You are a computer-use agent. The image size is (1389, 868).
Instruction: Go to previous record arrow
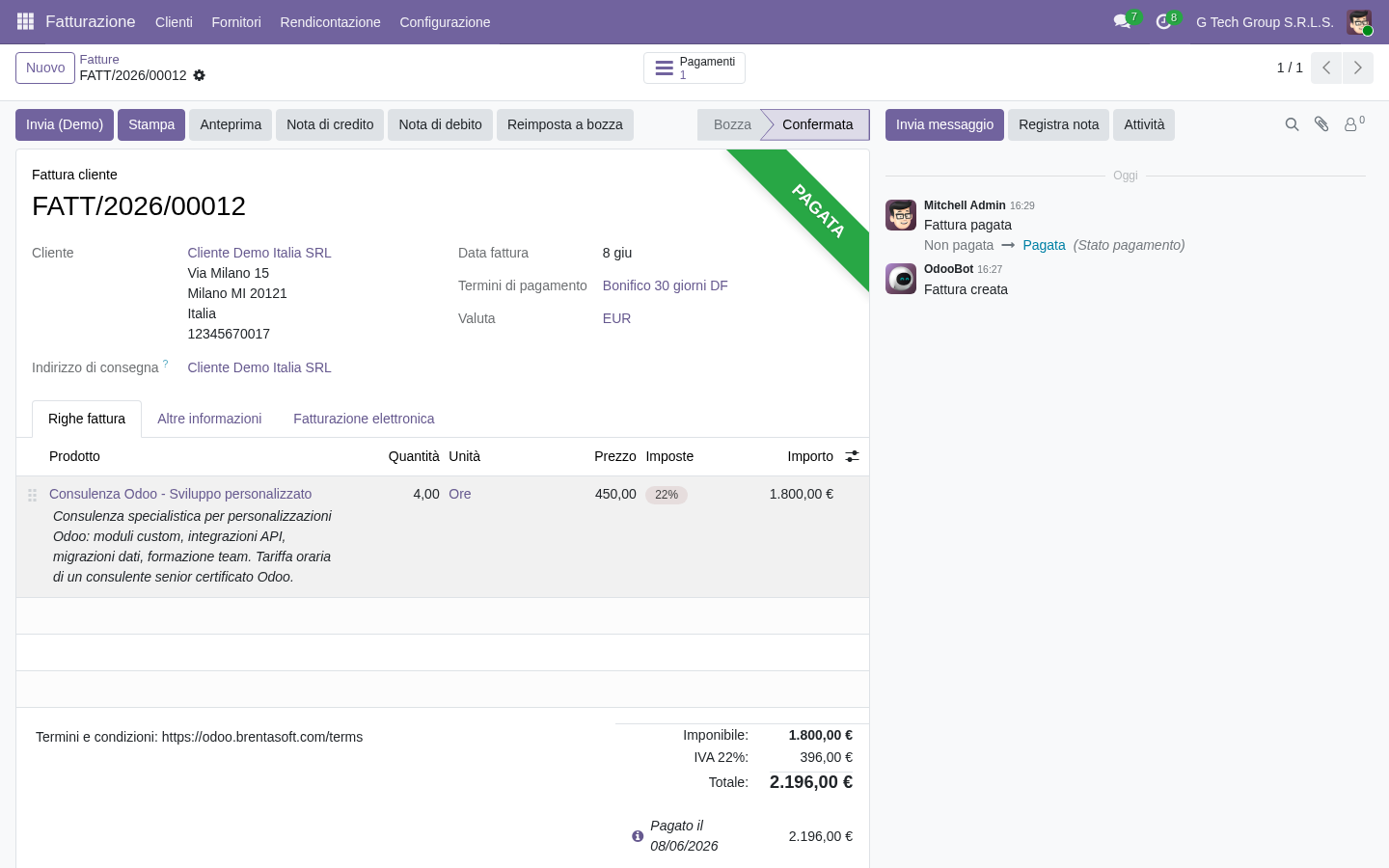(1326, 68)
